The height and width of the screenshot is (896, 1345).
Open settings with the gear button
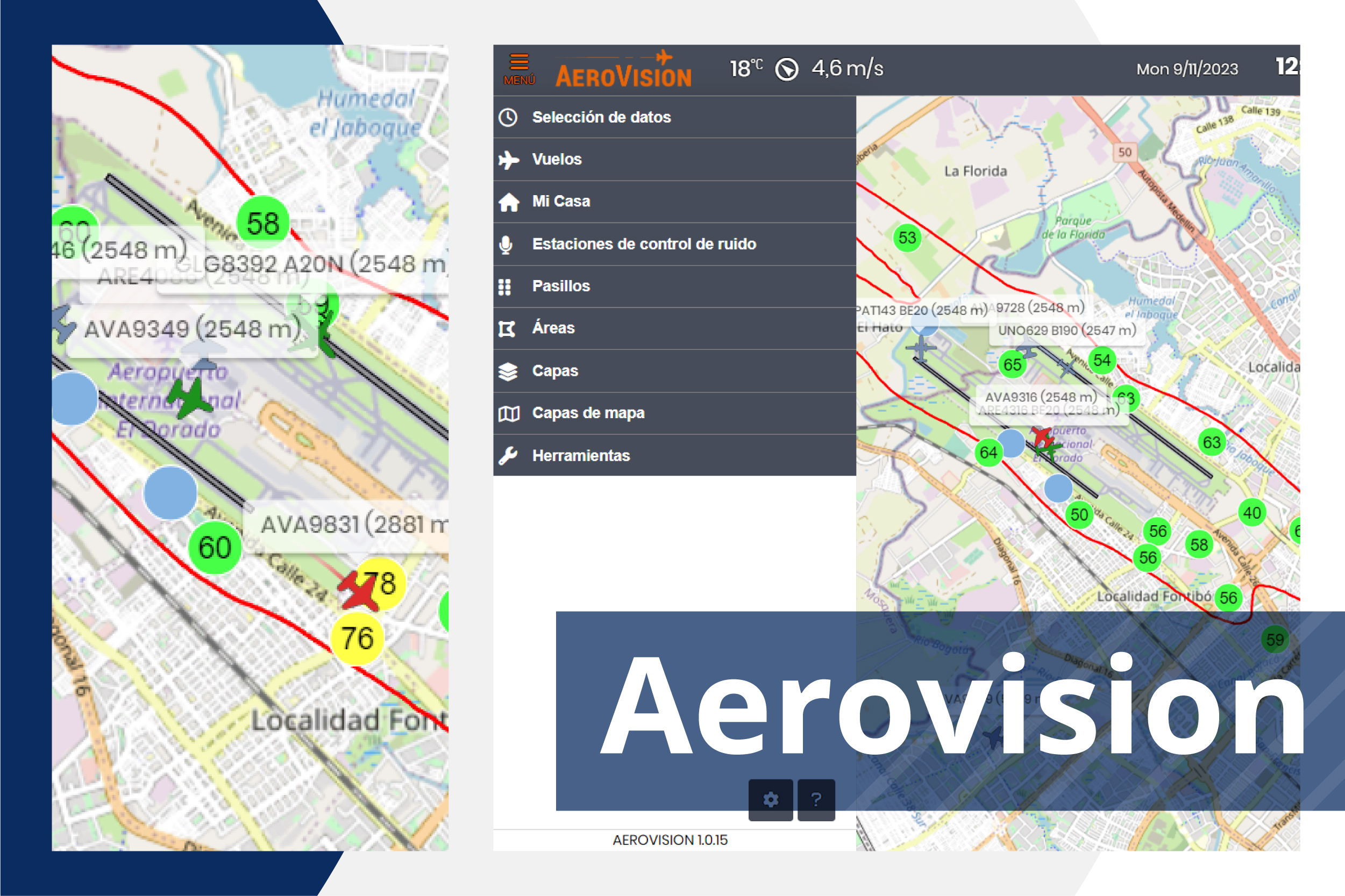pyautogui.click(x=771, y=799)
